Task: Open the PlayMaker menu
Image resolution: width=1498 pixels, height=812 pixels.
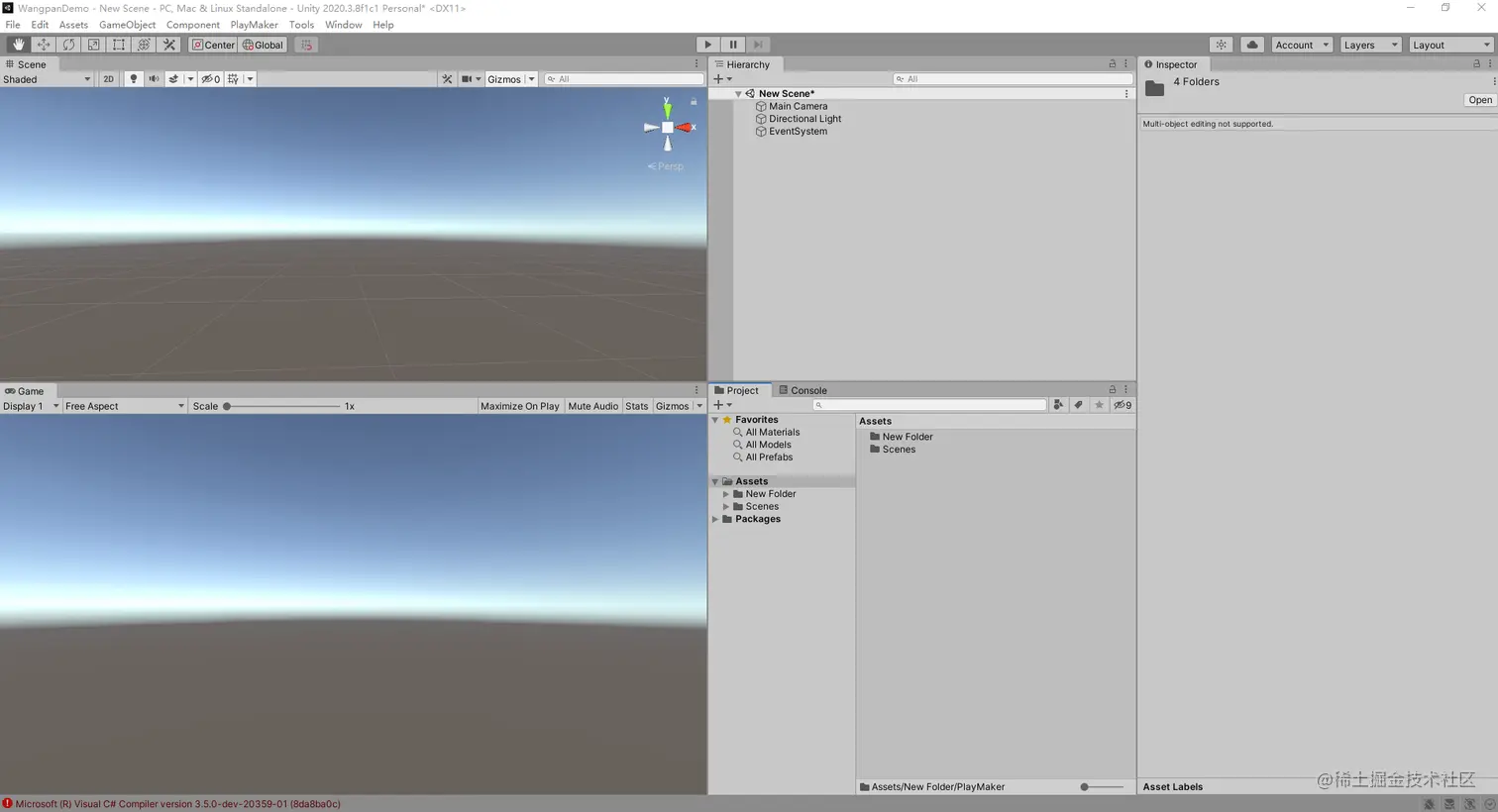Action: click(x=254, y=25)
